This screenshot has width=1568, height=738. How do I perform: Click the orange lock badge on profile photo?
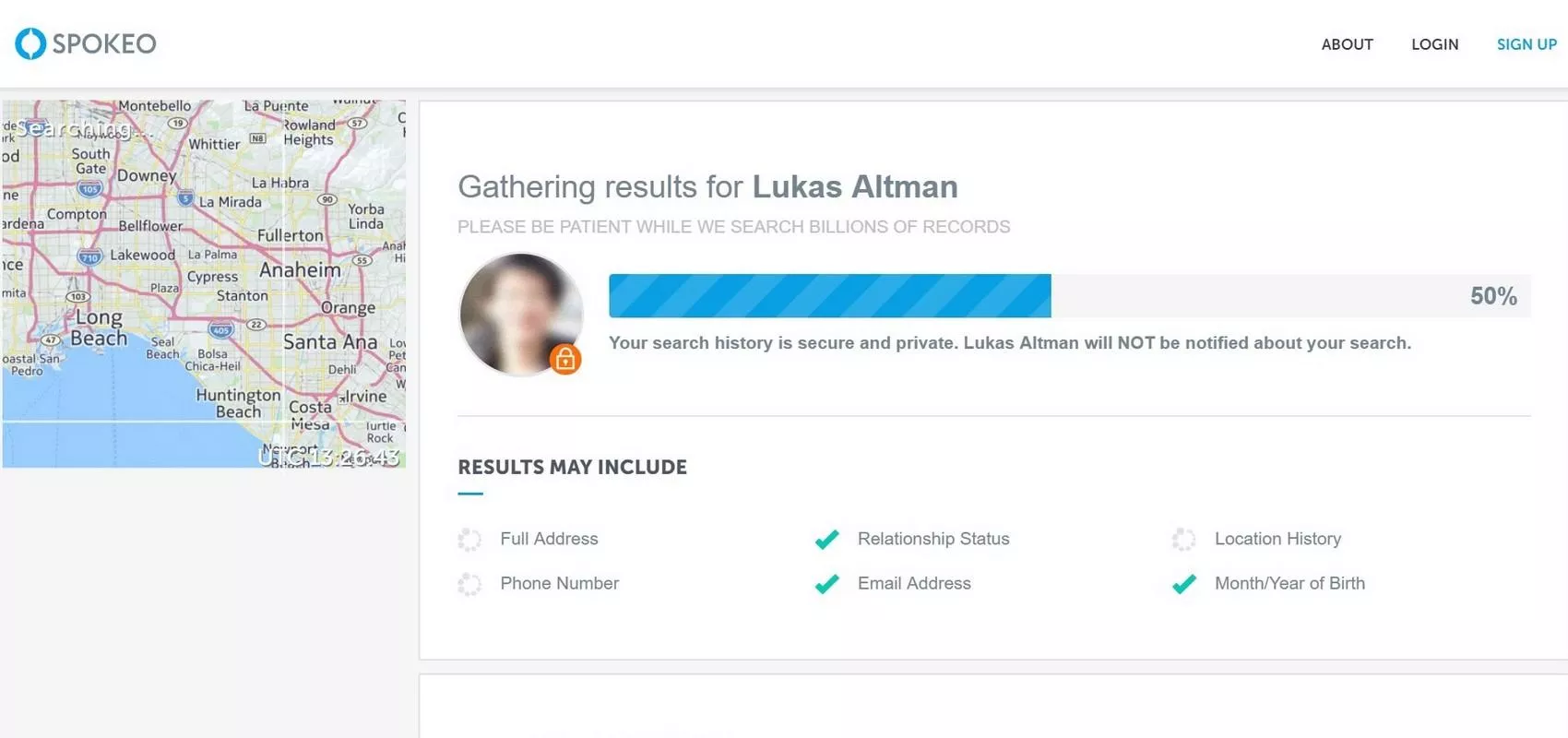pyautogui.click(x=565, y=359)
